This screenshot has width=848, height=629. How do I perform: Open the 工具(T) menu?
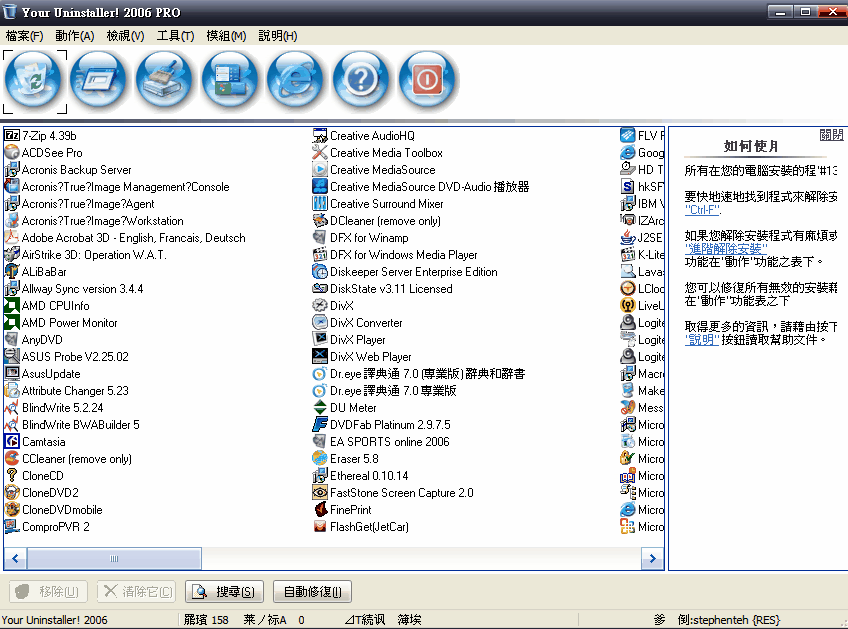click(x=175, y=36)
